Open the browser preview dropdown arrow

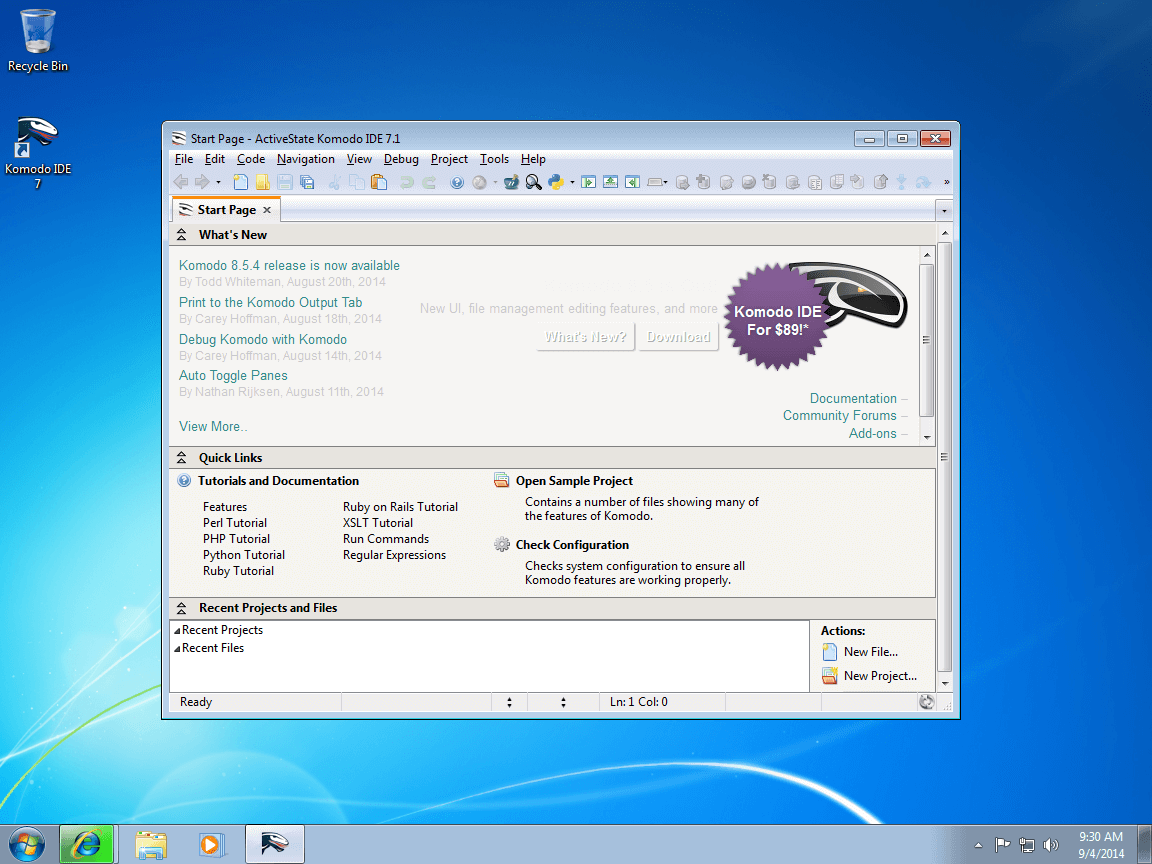click(x=495, y=183)
